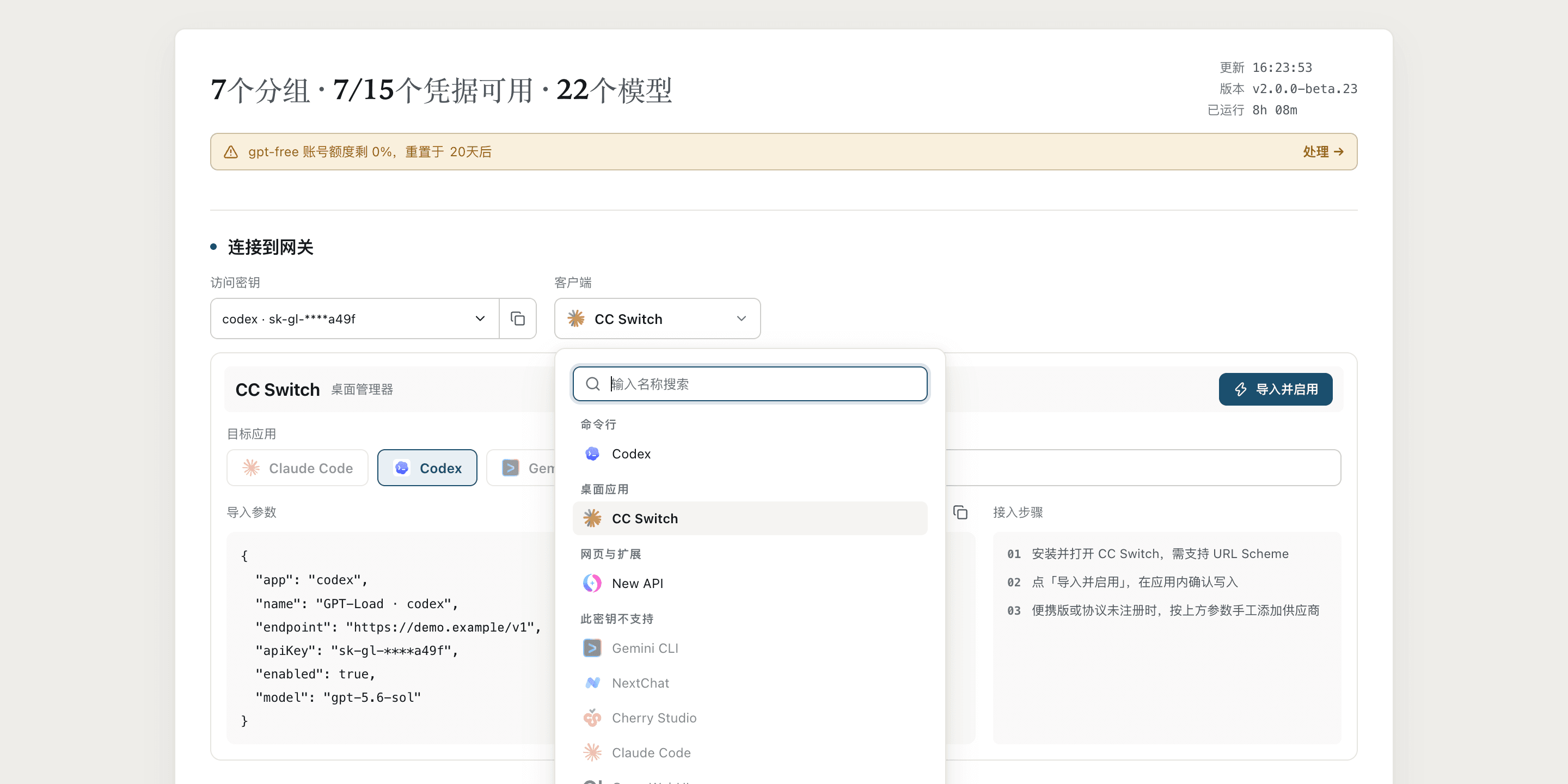
Task: Click the 桌面应用 group label
Action: (x=604, y=489)
